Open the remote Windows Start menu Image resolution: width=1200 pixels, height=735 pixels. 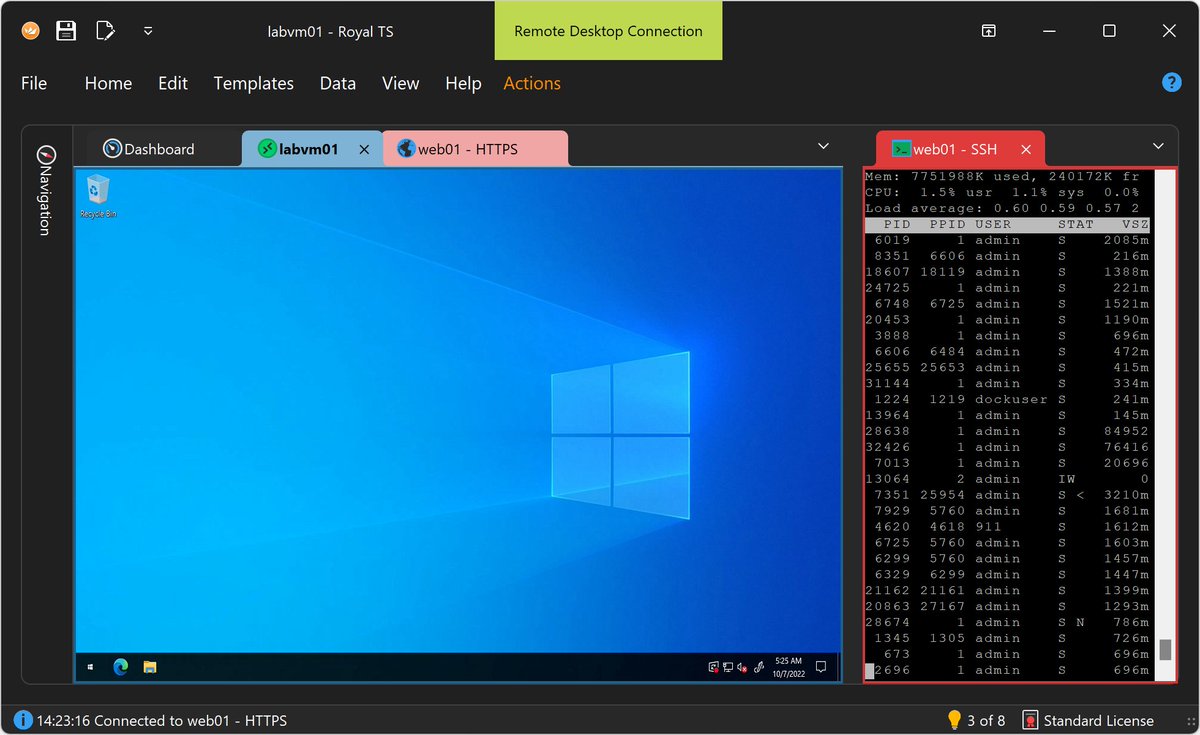pyautogui.click(x=90, y=666)
